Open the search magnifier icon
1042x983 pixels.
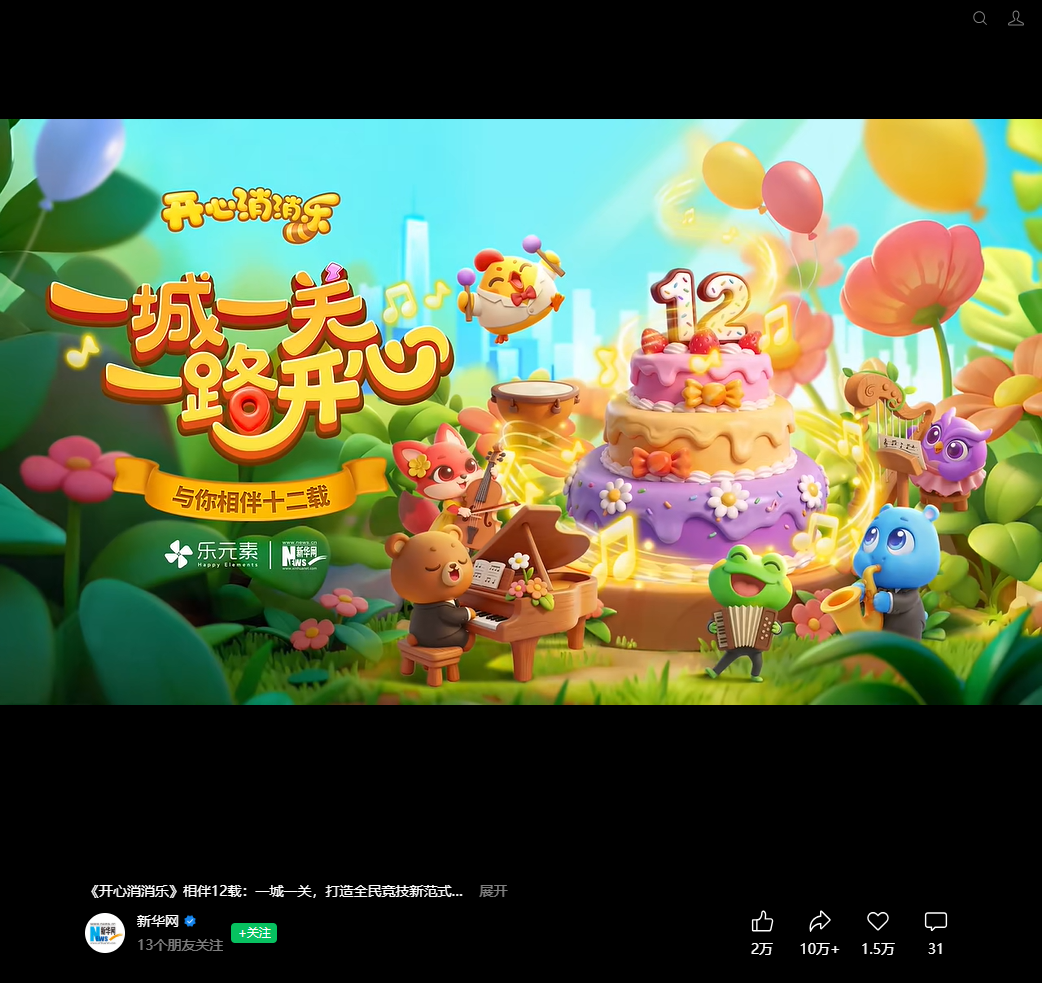coord(980,18)
